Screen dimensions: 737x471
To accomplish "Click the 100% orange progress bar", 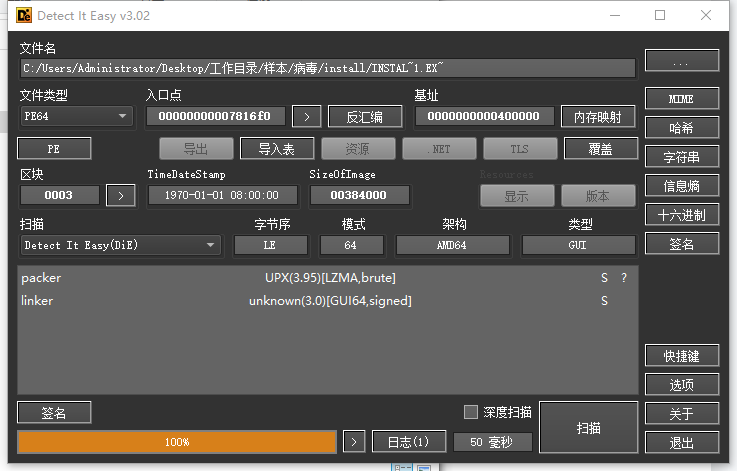I will (177, 442).
